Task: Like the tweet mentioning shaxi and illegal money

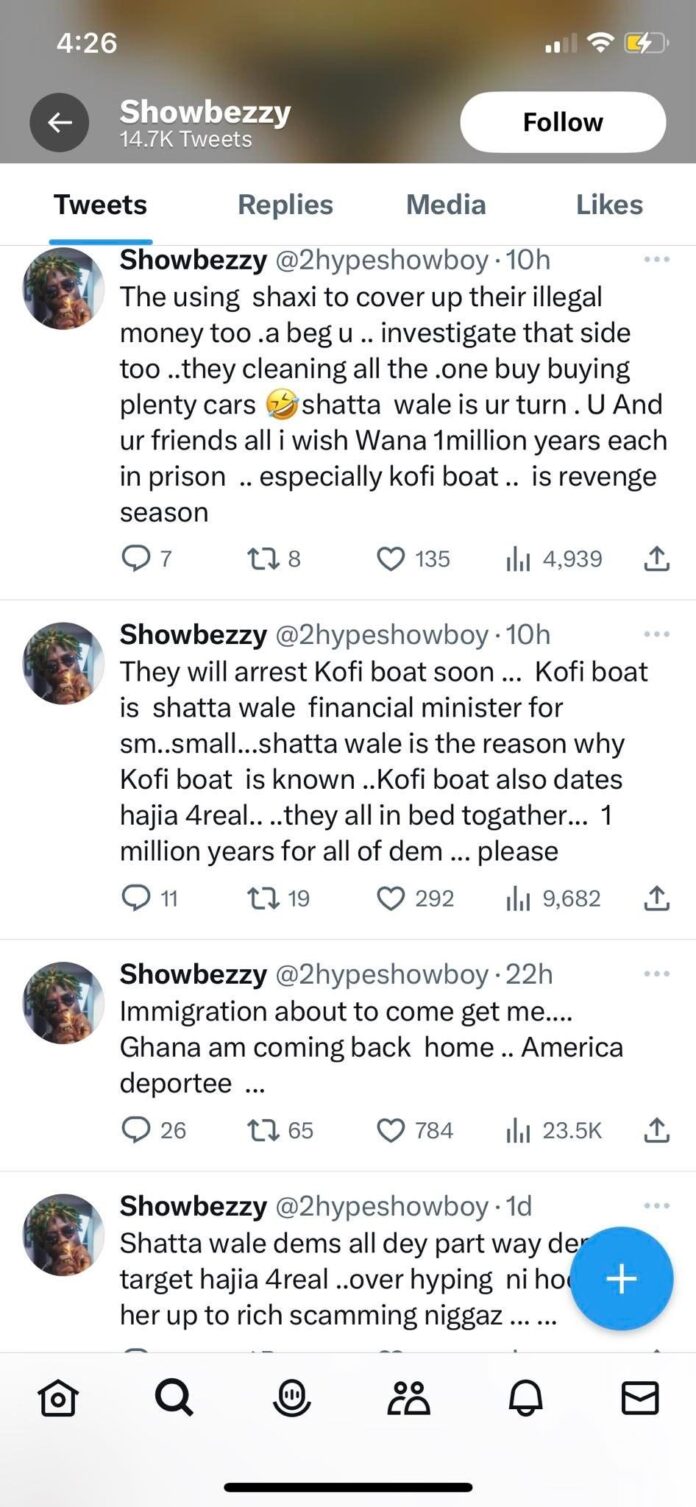Action: click(390, 559)
